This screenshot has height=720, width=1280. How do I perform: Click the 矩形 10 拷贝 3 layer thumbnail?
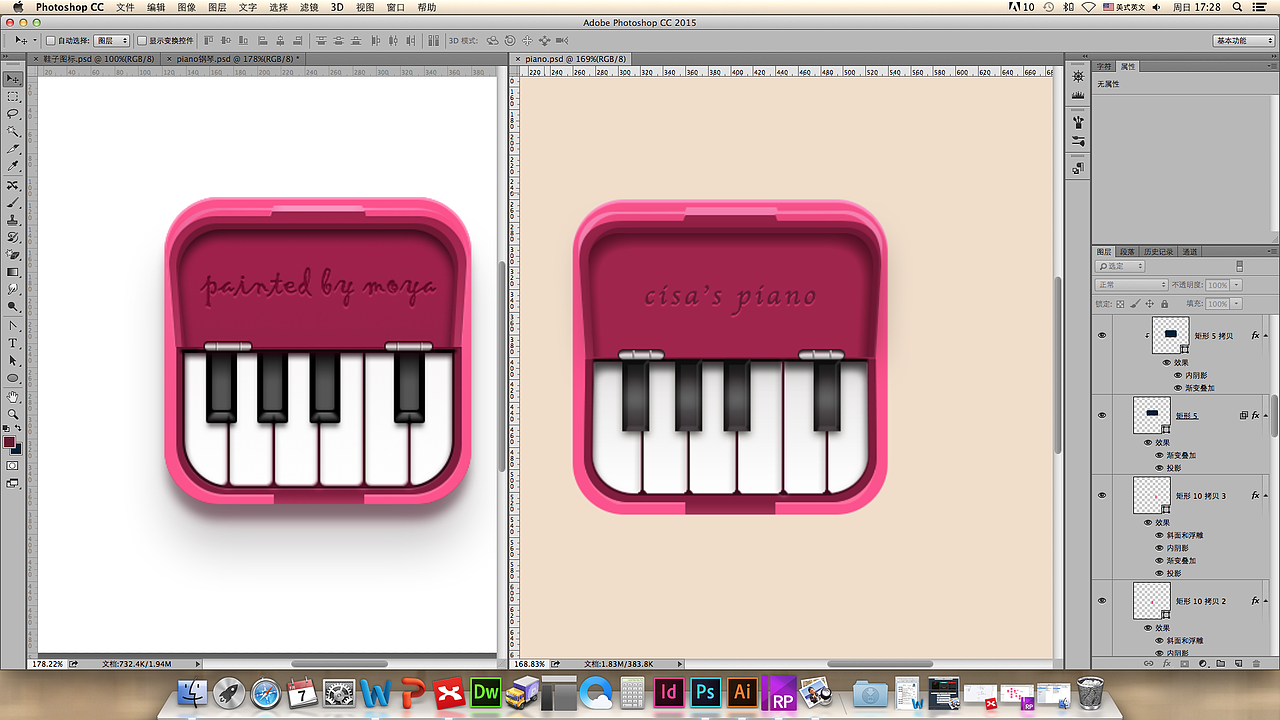(x=1152, y=495)
